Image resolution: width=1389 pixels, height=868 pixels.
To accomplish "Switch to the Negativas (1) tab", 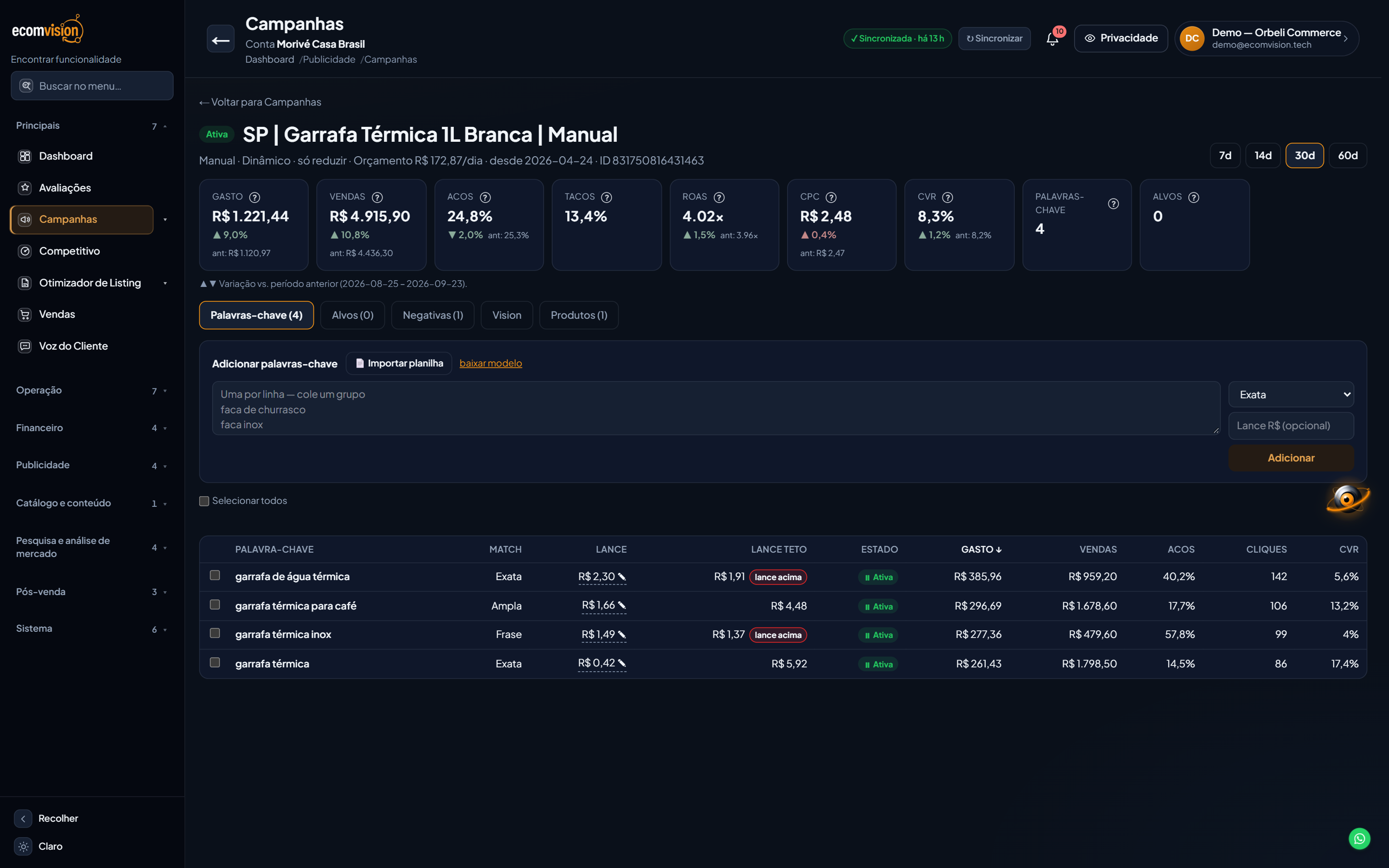I will click(433, 315).
